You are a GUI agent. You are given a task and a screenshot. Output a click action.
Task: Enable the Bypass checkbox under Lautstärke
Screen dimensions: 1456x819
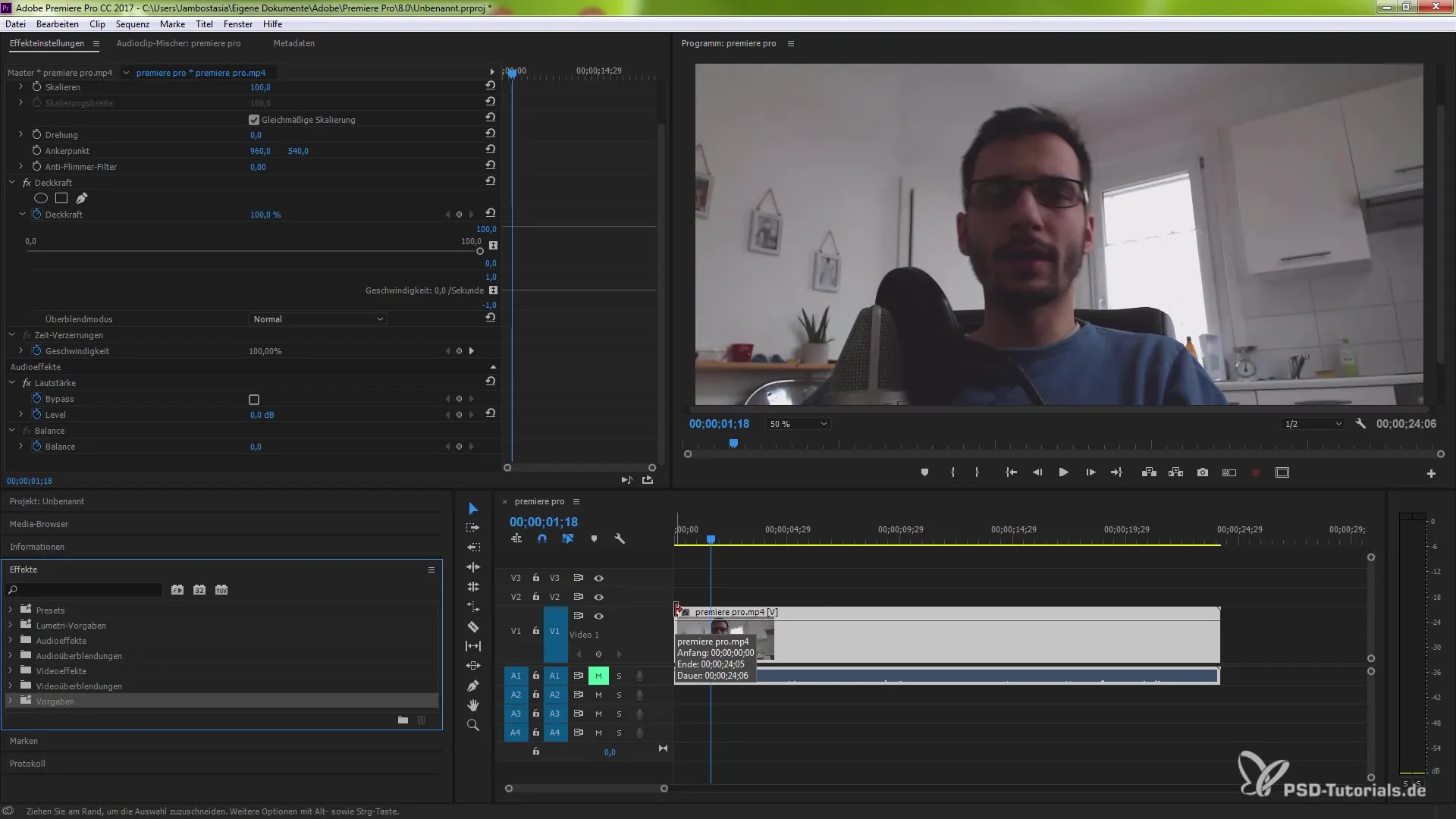coord(254,400)
